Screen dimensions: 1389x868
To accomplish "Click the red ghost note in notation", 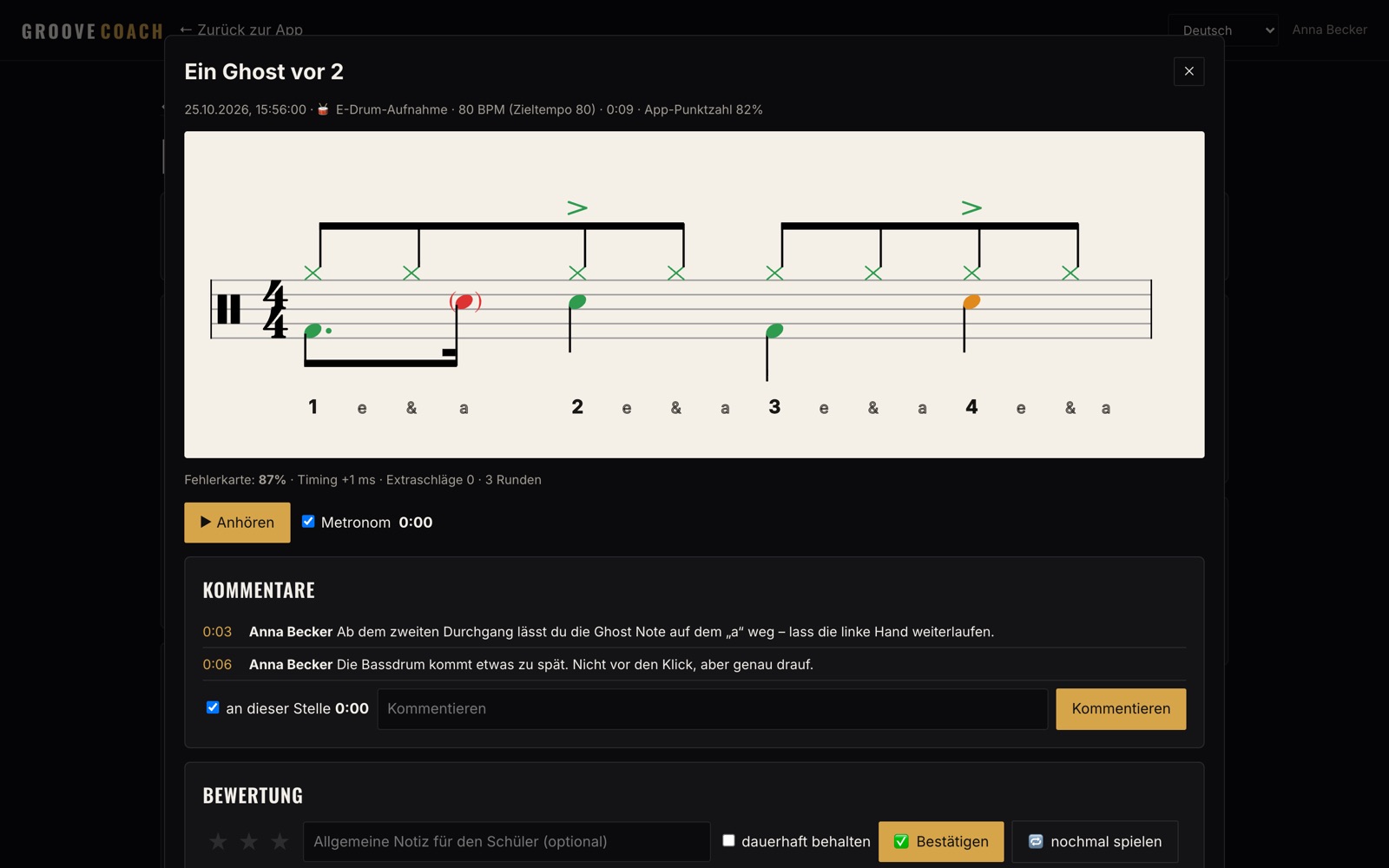I will click(x=464, y=302).
